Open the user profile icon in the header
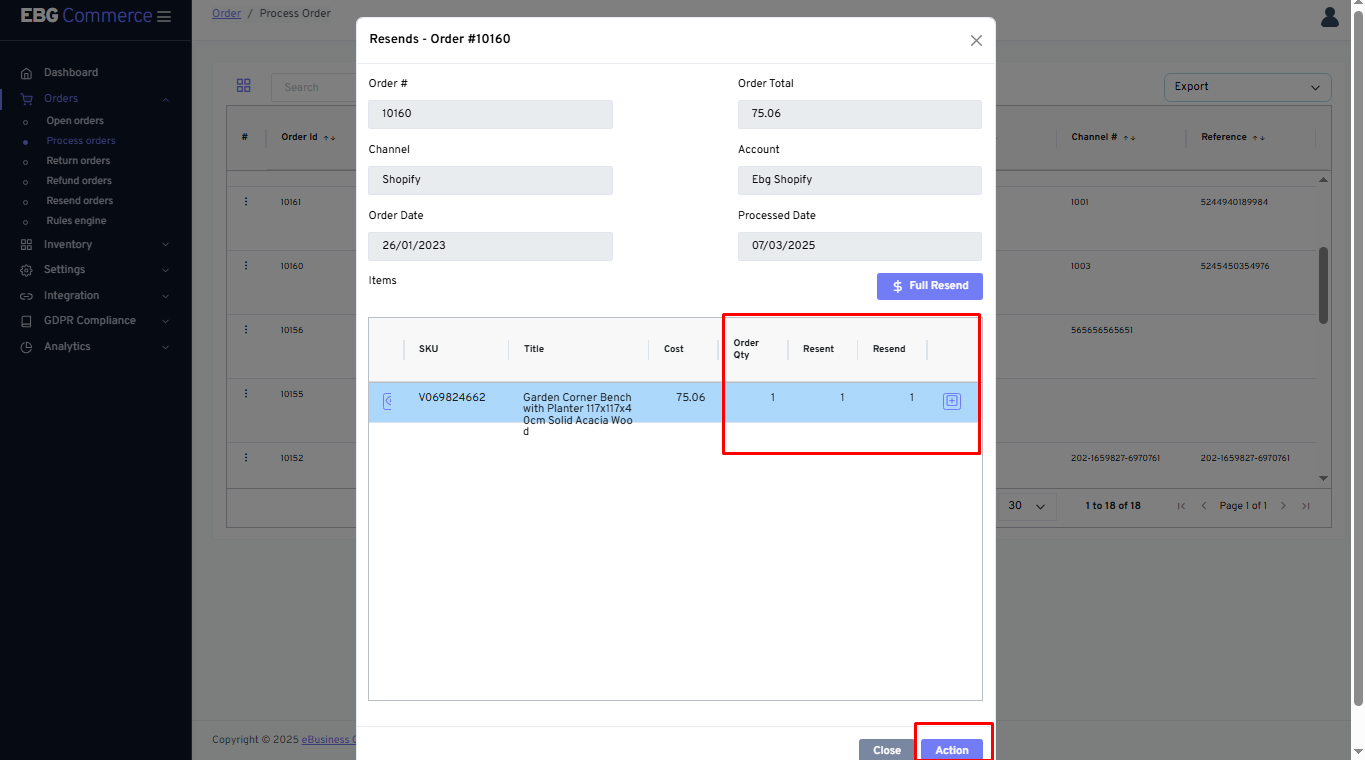This screenshot has width=1365, height=760. (x=1329, y=17)
